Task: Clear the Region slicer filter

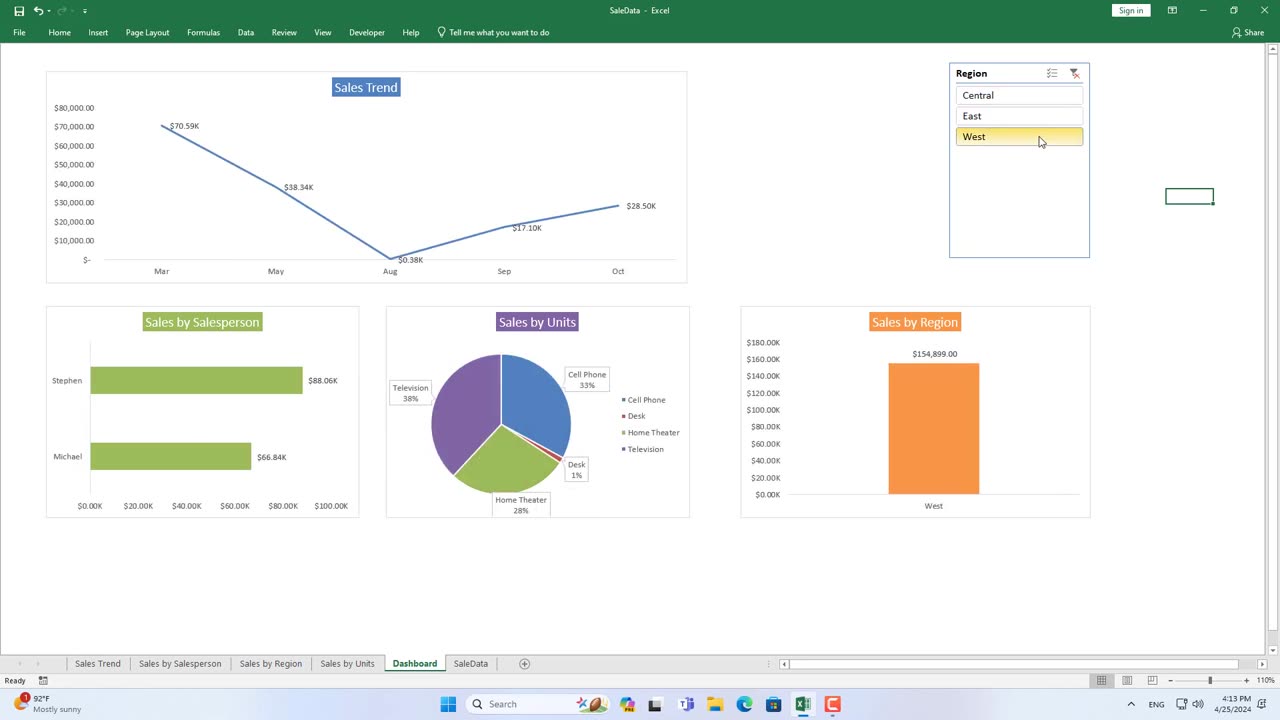Action: tap(1075, 73)
